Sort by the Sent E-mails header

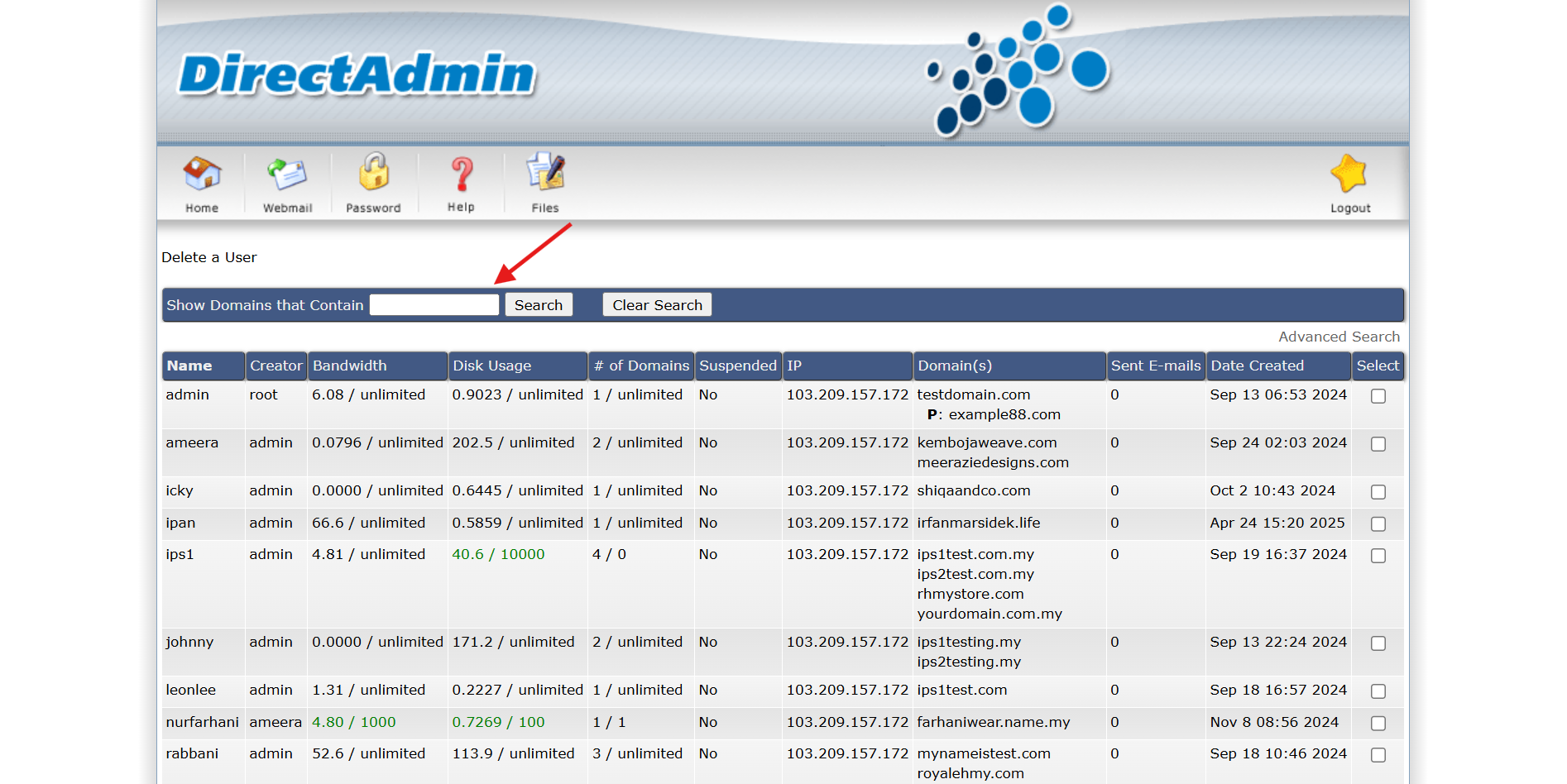tap(1156, 366)
